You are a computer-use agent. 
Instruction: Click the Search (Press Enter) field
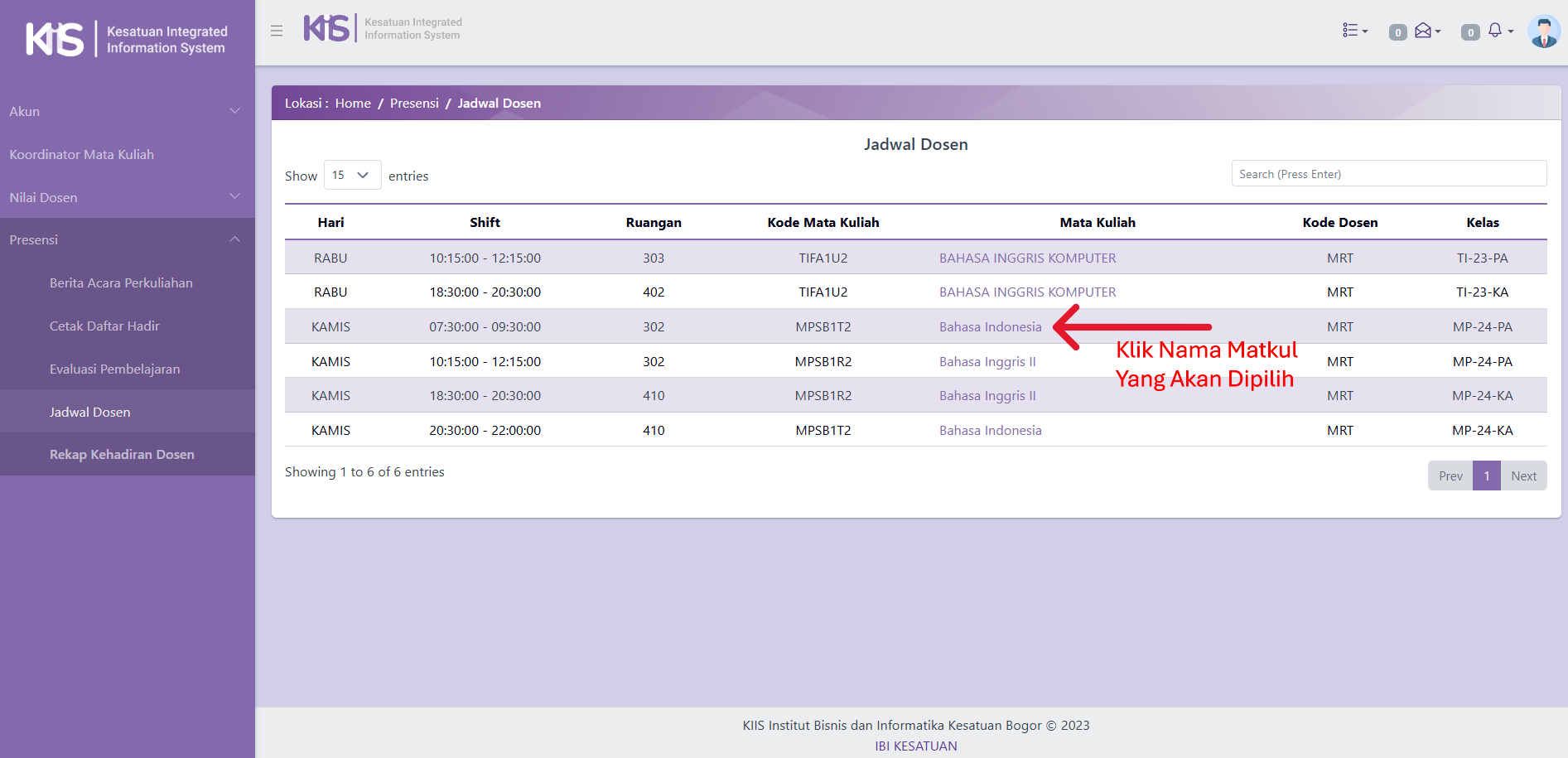coord(1388,174)
